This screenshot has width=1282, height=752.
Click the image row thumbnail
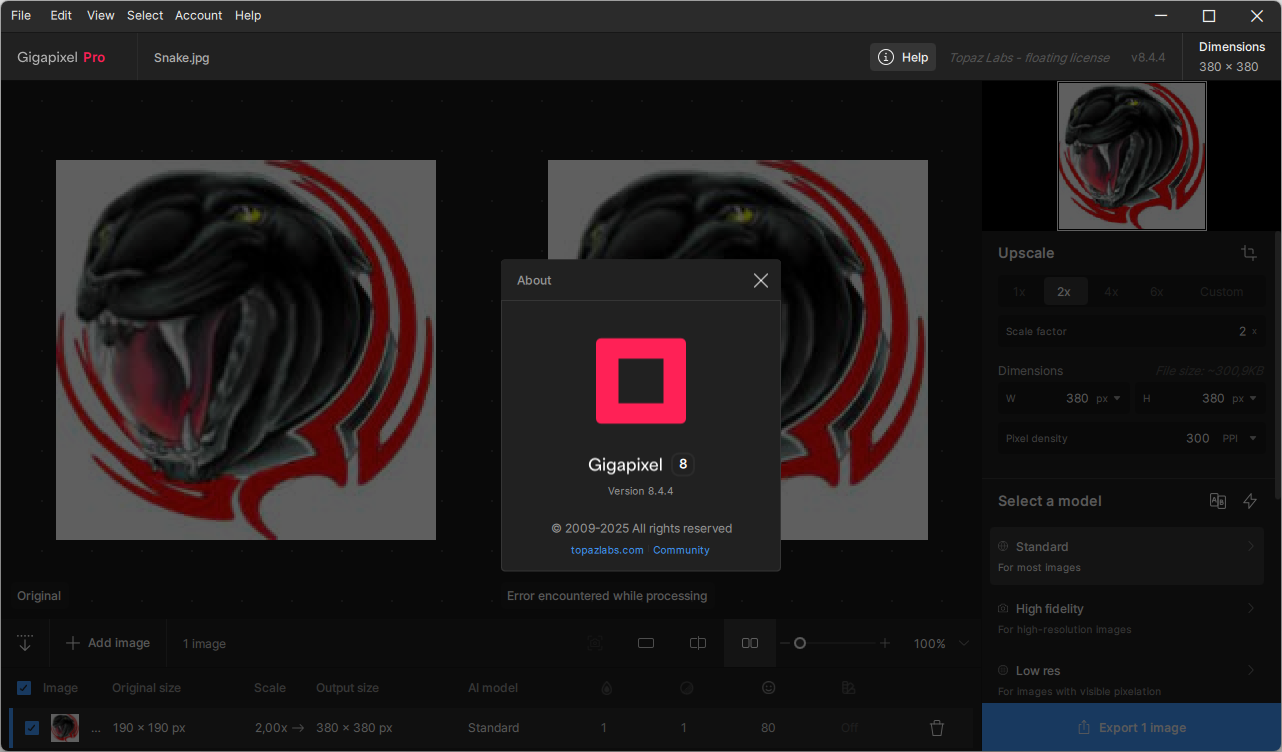tap(65, 727)
